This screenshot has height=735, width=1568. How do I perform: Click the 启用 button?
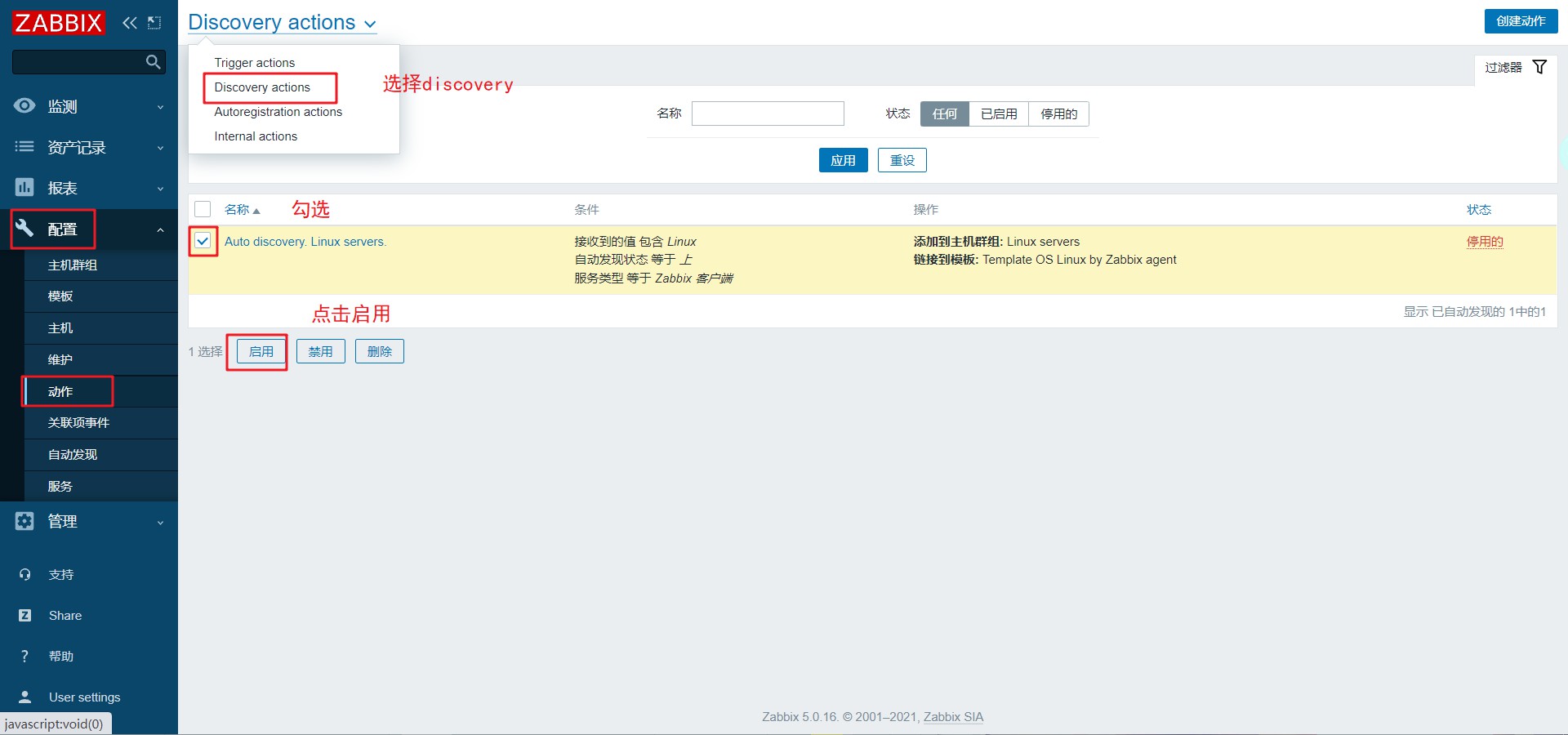[261, 351]
